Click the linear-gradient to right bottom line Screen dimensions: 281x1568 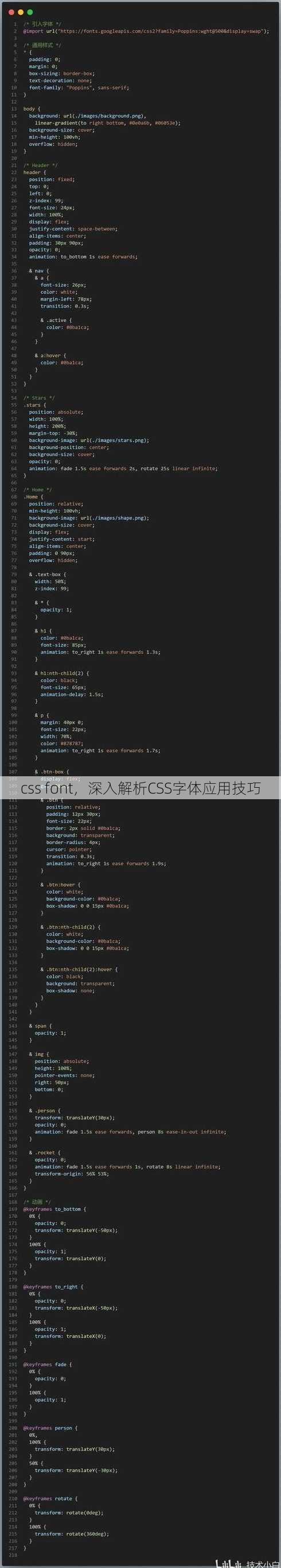107,123
